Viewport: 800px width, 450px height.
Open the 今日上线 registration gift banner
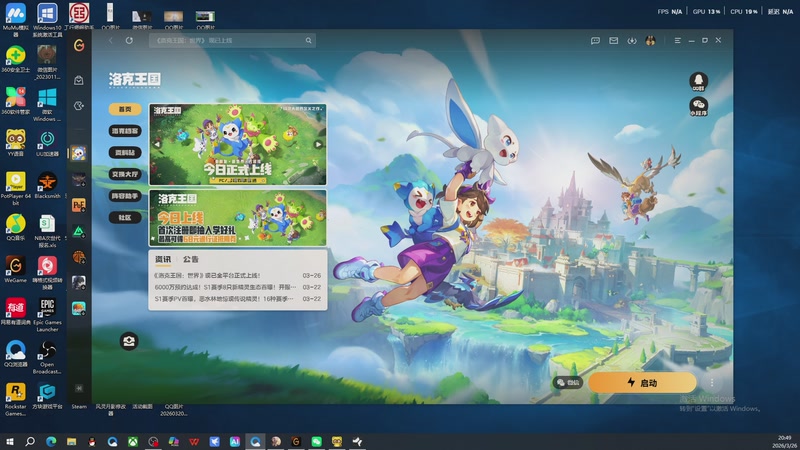[x=238, y=218]
